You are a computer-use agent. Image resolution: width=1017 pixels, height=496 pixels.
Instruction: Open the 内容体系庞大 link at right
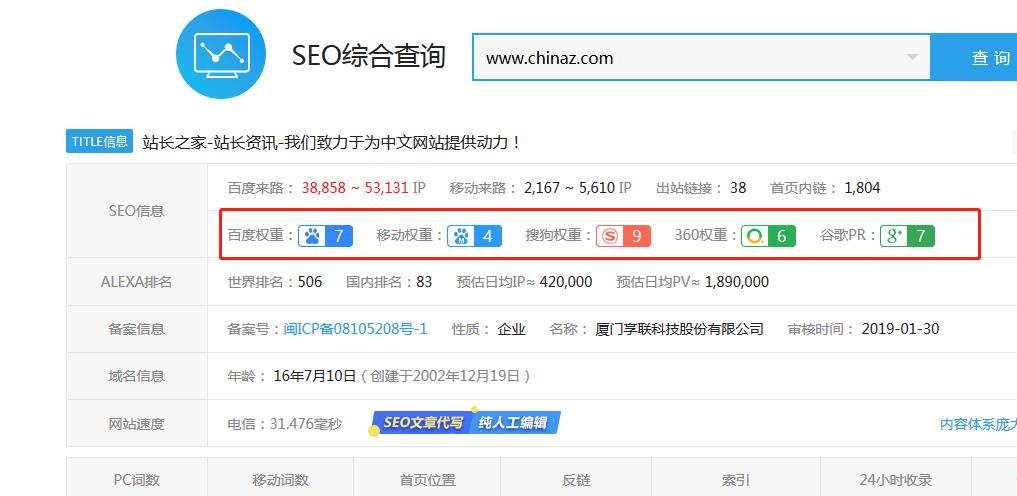click(978, 425)
